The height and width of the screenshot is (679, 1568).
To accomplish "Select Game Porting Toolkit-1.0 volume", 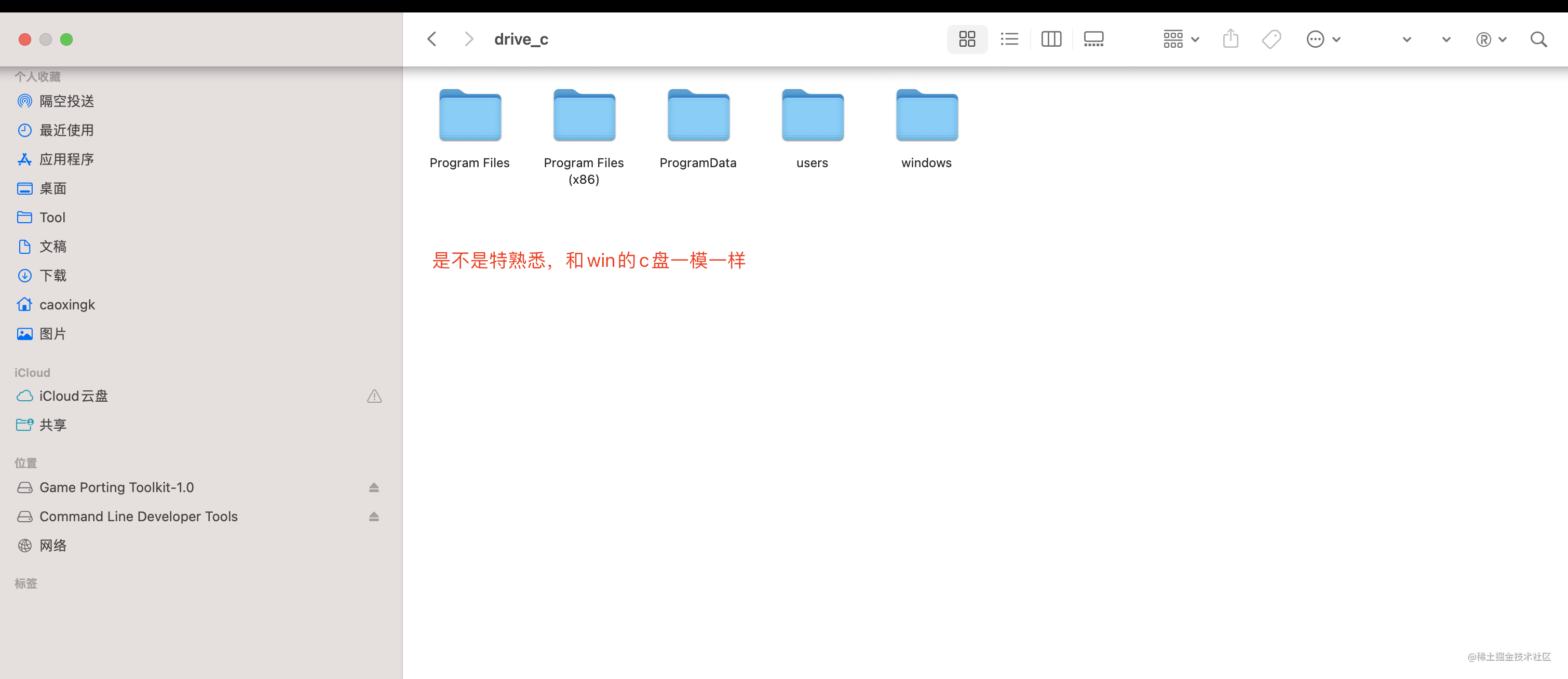I will (201, 487).
